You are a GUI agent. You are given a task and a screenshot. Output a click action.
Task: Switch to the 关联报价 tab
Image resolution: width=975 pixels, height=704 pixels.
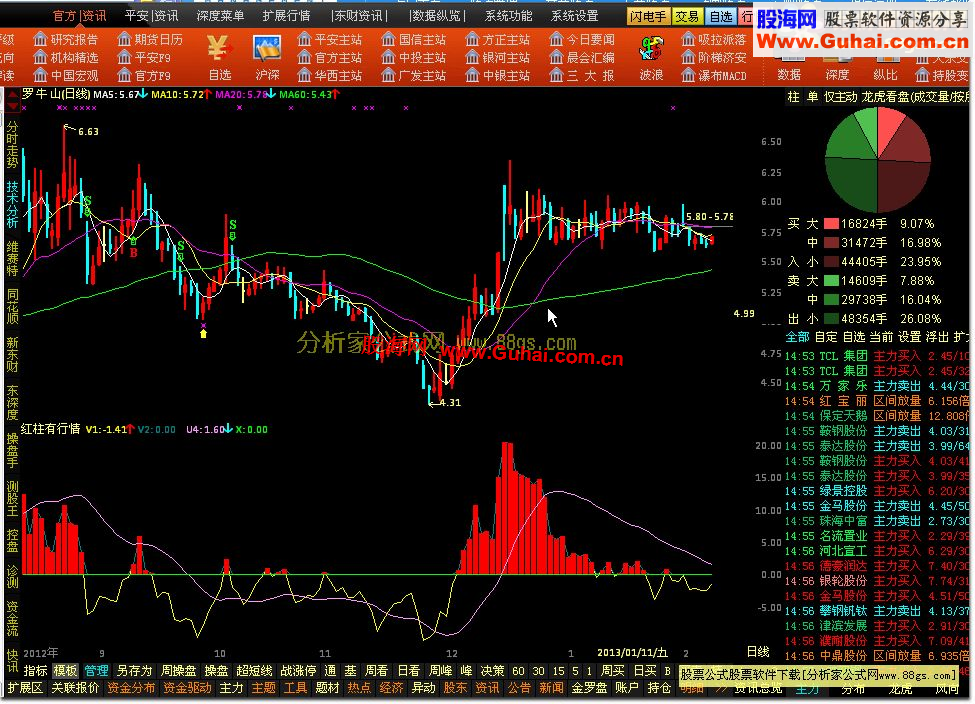click(x=75, y=688)
